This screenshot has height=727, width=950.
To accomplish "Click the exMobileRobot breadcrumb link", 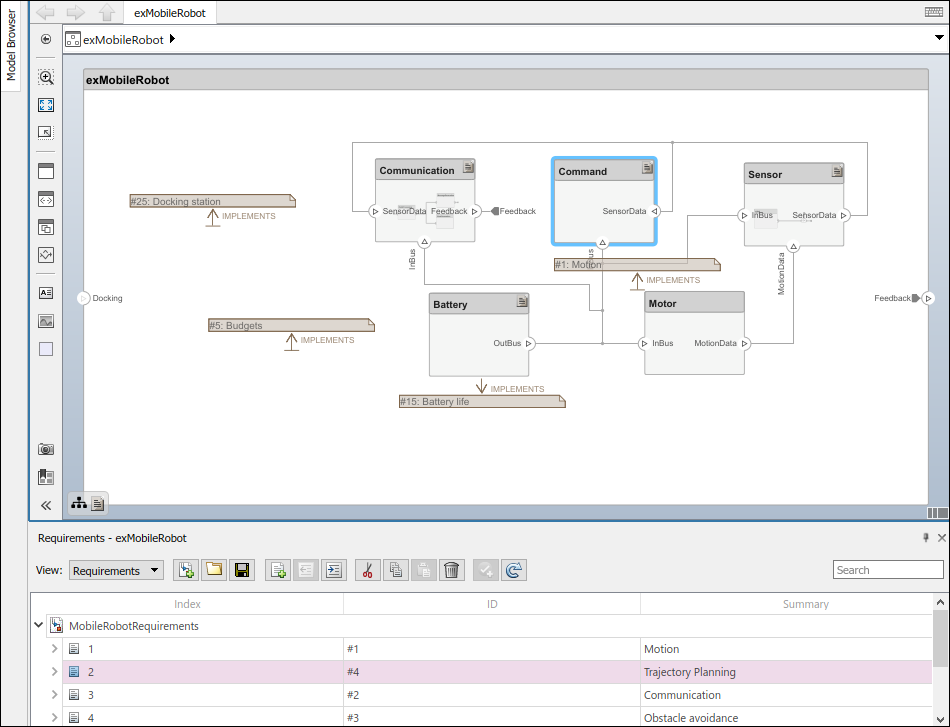I will pyautogui.click(x=123, y=40).
